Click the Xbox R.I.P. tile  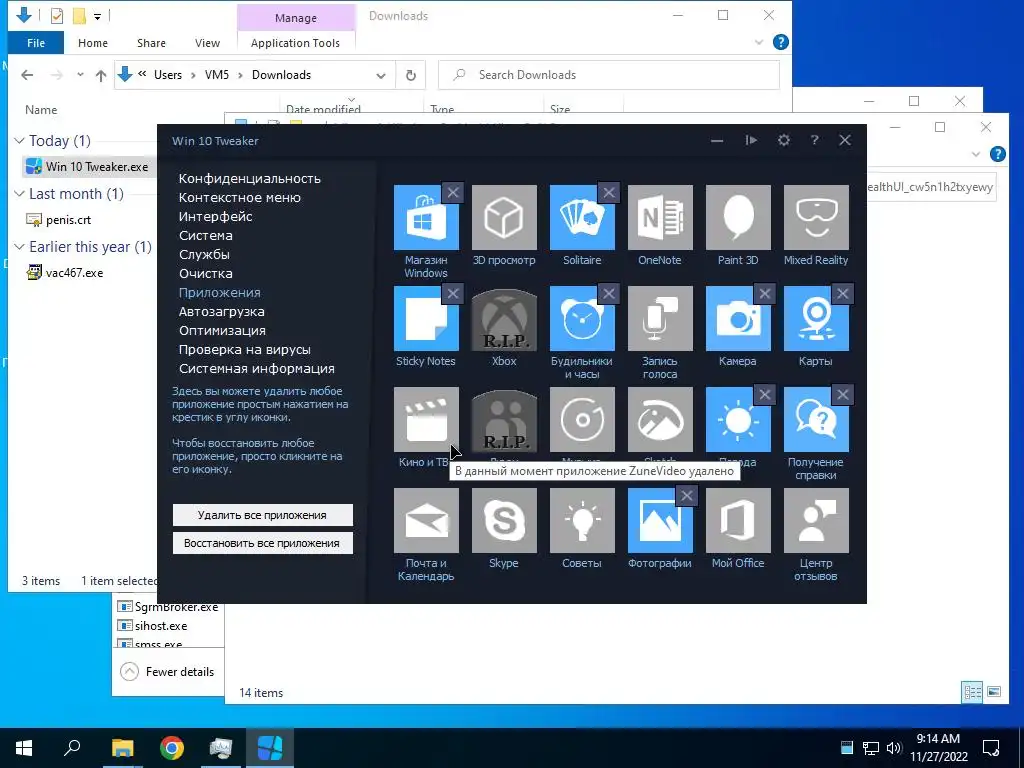tap(504, 319)
